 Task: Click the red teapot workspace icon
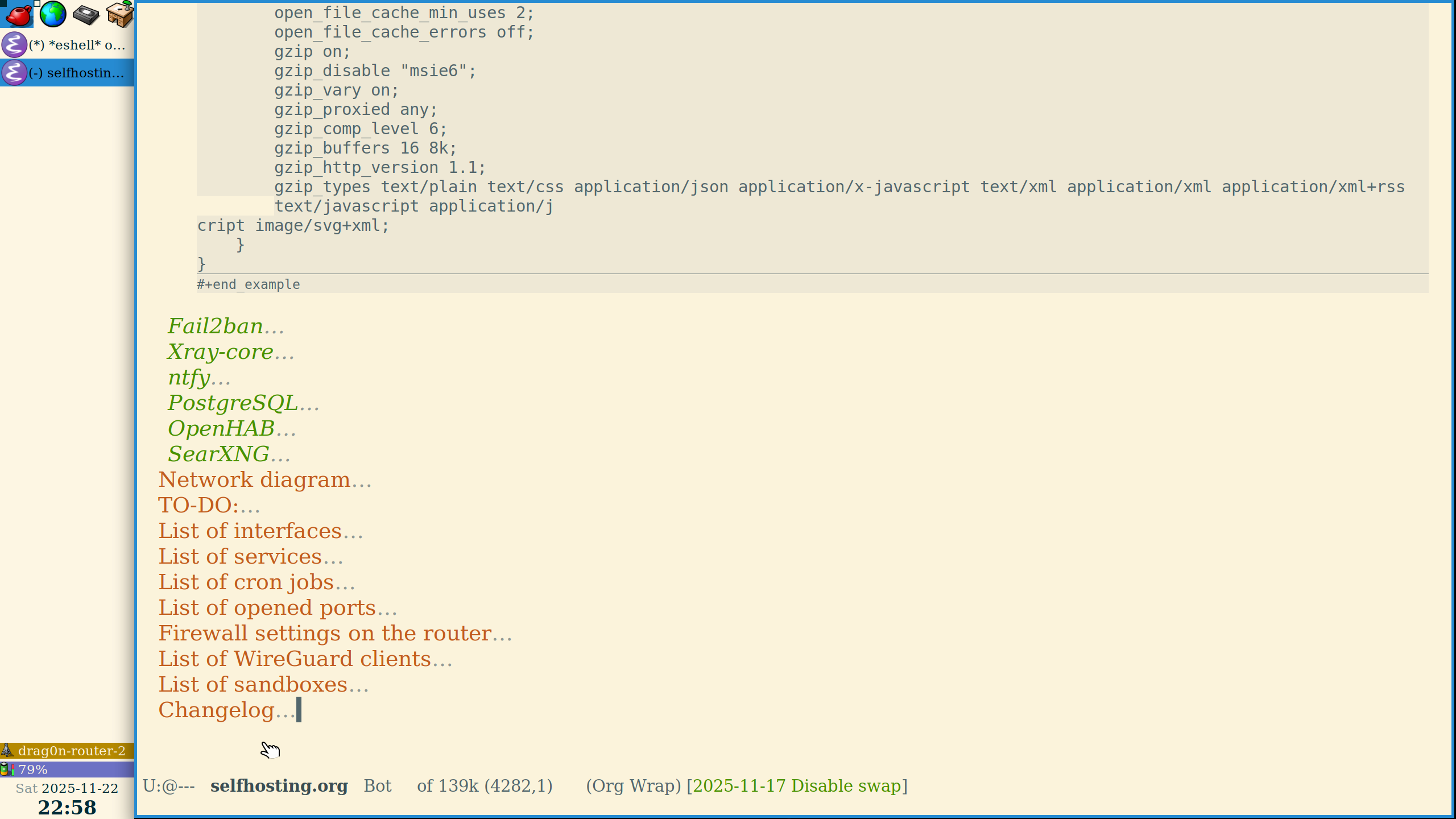18,14
